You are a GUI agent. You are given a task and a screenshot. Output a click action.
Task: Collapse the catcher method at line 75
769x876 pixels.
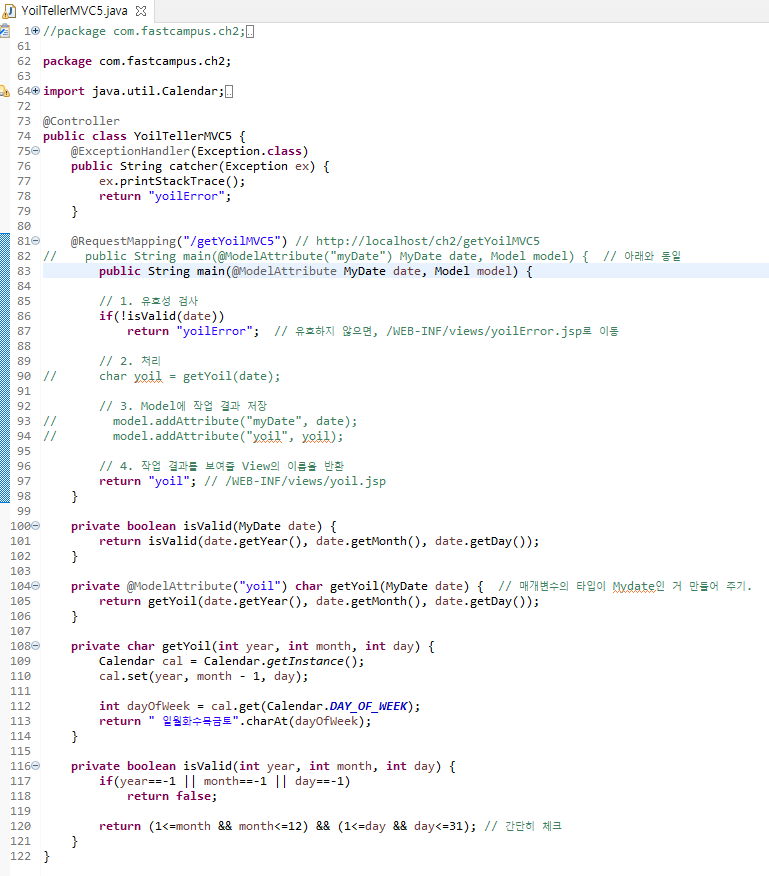coord(36,151)
